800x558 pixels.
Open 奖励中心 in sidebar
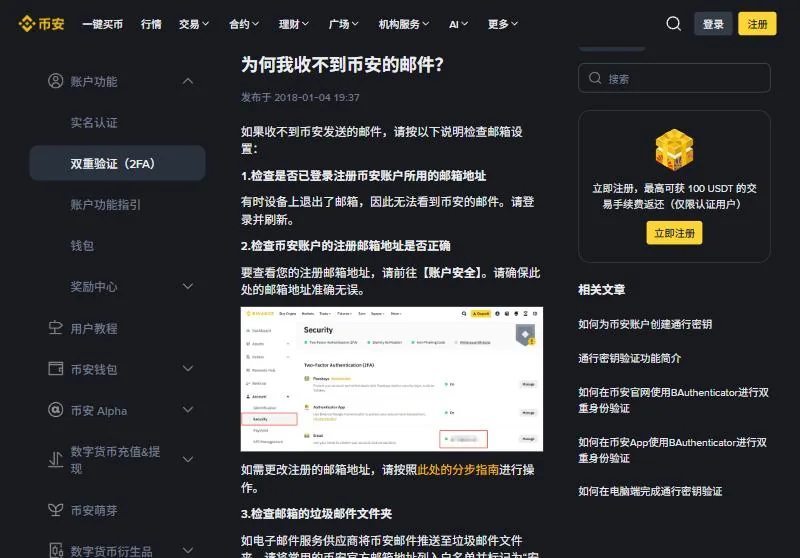[94, 287]
